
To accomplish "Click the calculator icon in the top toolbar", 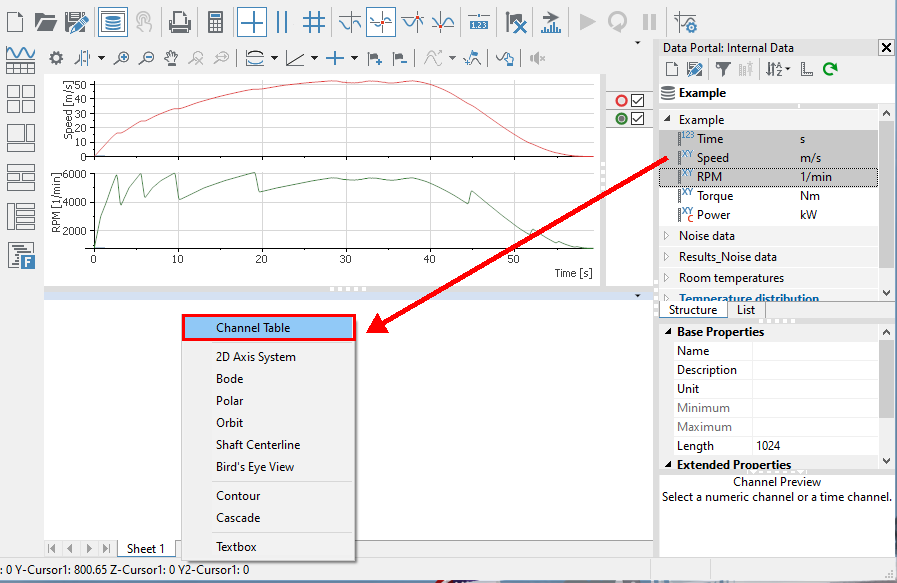I will coord(215,20).
